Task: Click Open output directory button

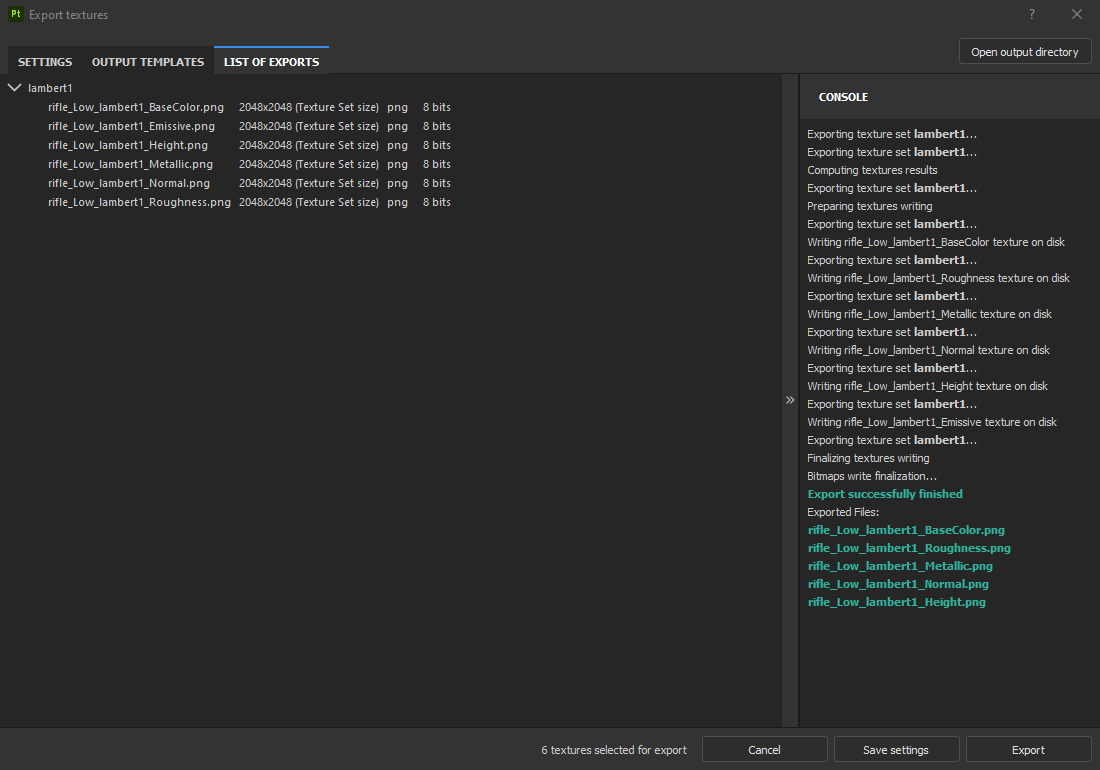Action: click(1025, 52)
